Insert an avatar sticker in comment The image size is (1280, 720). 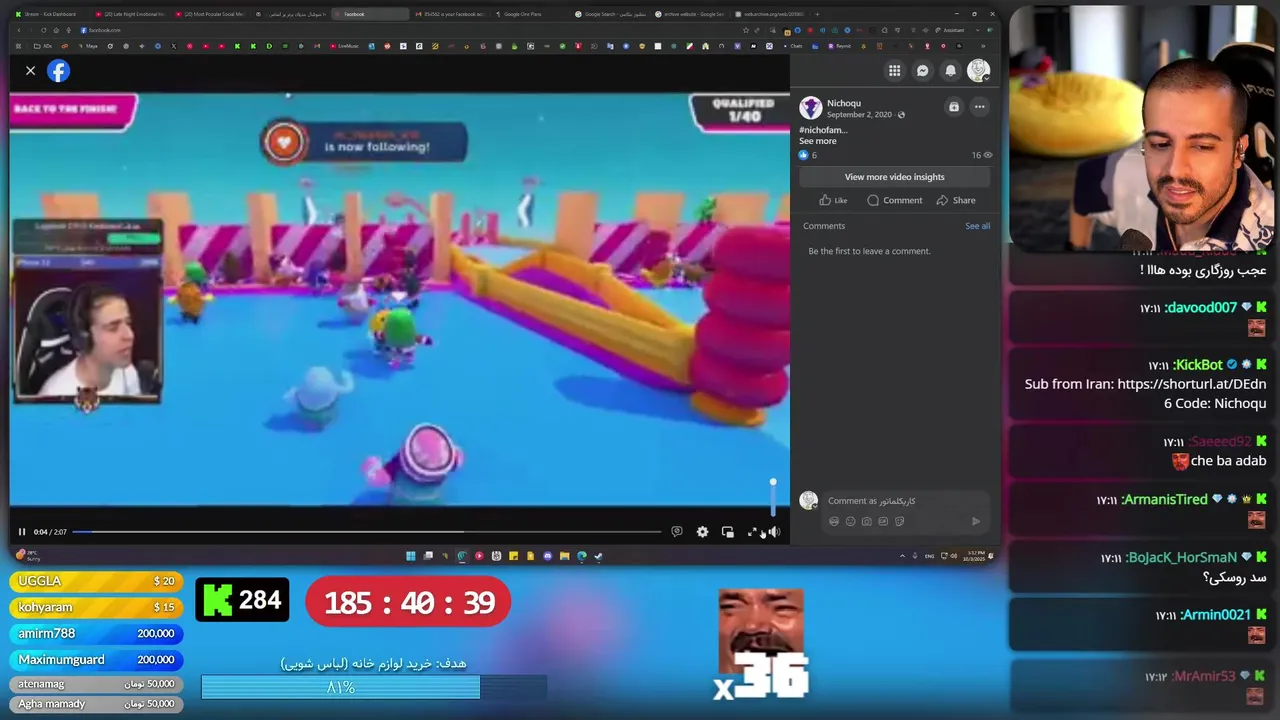point(834,521)
